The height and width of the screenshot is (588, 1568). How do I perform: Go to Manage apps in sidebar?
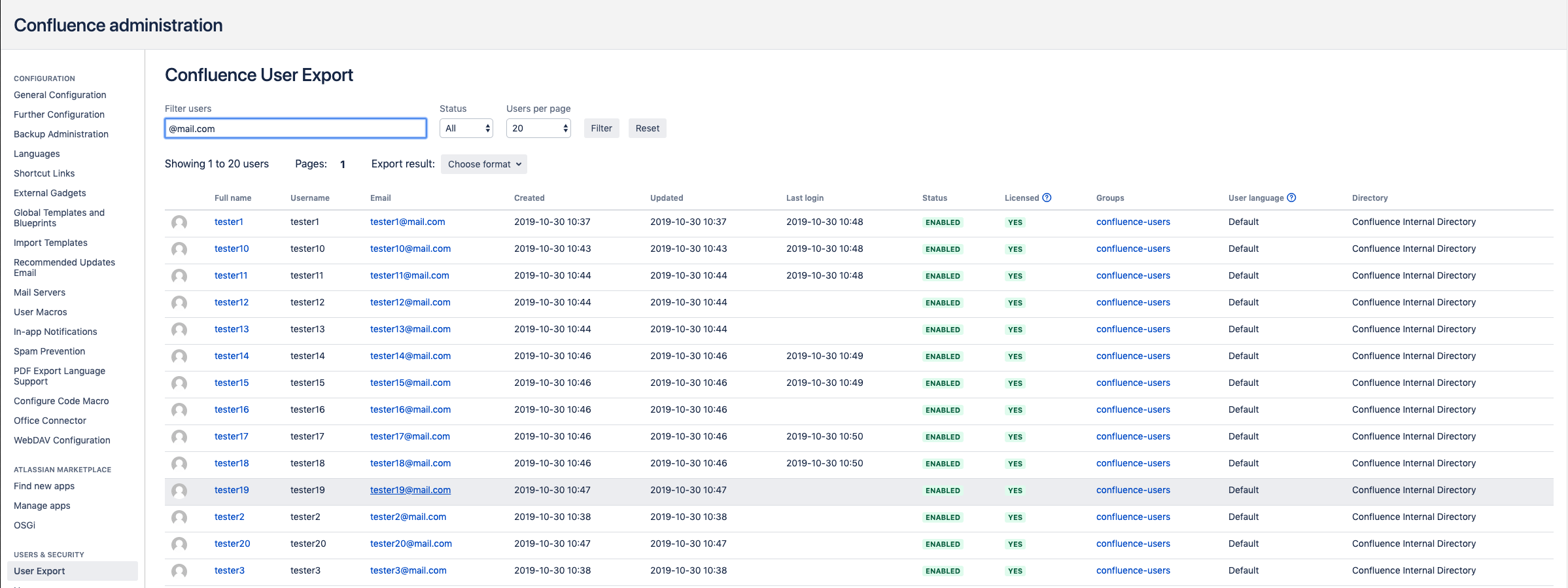42,506
